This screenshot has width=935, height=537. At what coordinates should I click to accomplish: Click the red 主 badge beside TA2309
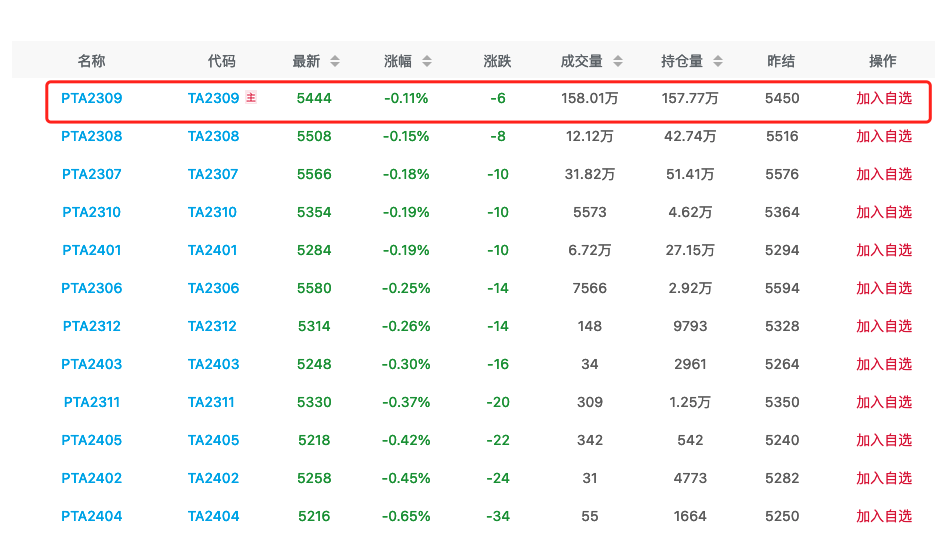(x=251, y=98)
